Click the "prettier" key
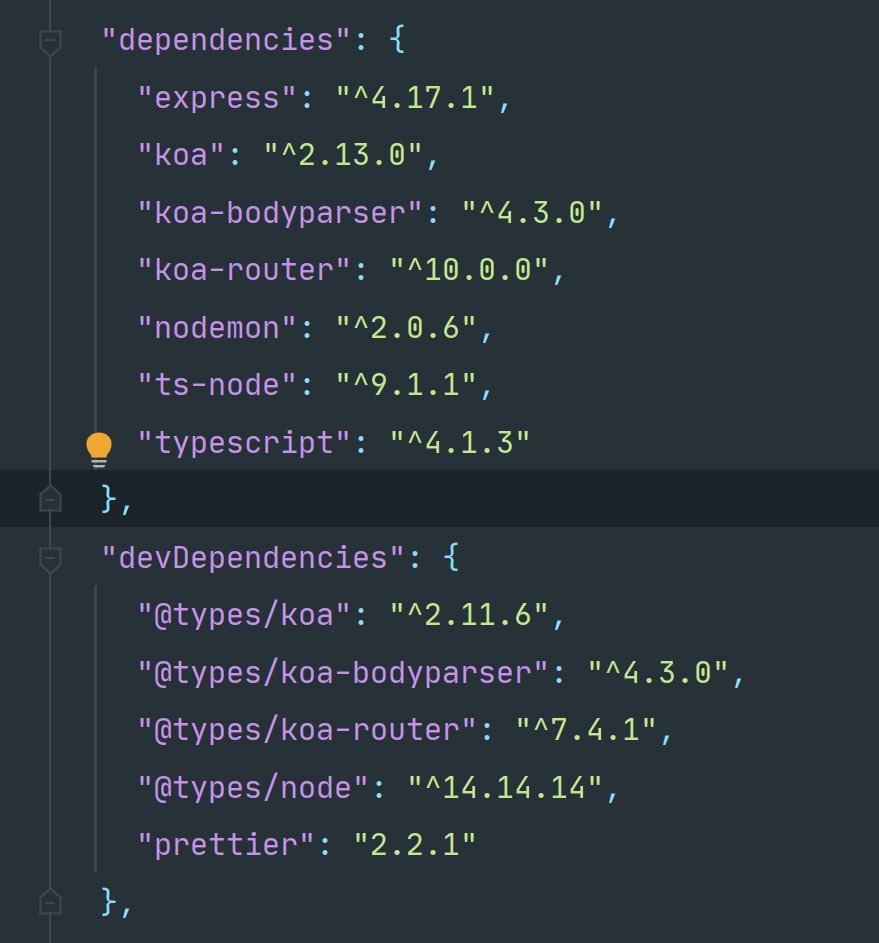The width and height of the screenshot is (879, 943). pos(226,846)
